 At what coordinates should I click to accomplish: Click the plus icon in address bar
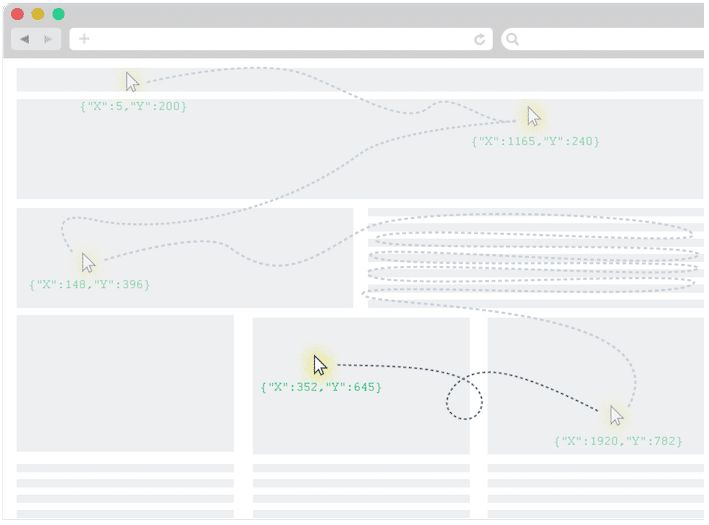84,39
